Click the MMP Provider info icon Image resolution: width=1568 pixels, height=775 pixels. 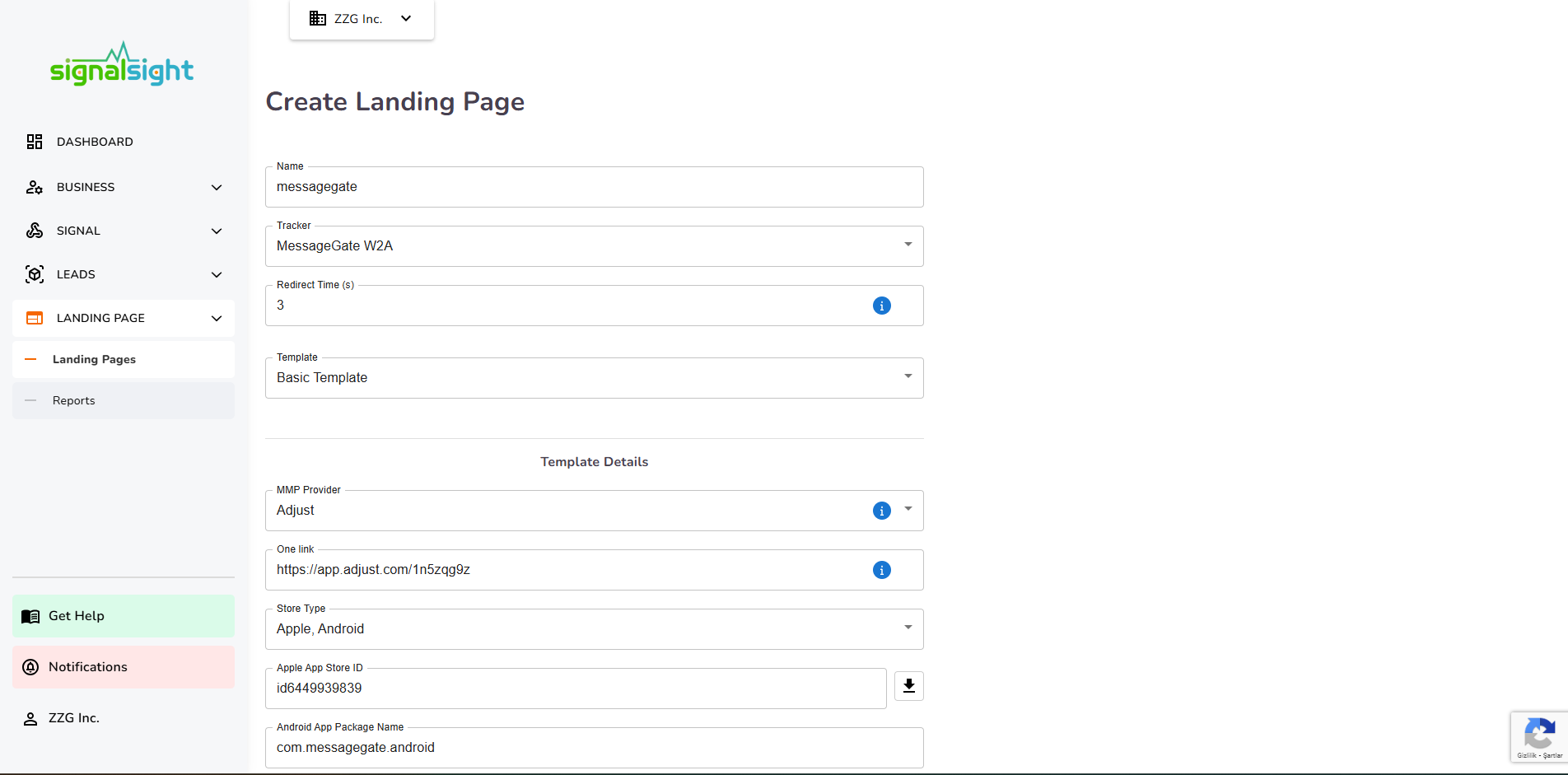[882, 511]
